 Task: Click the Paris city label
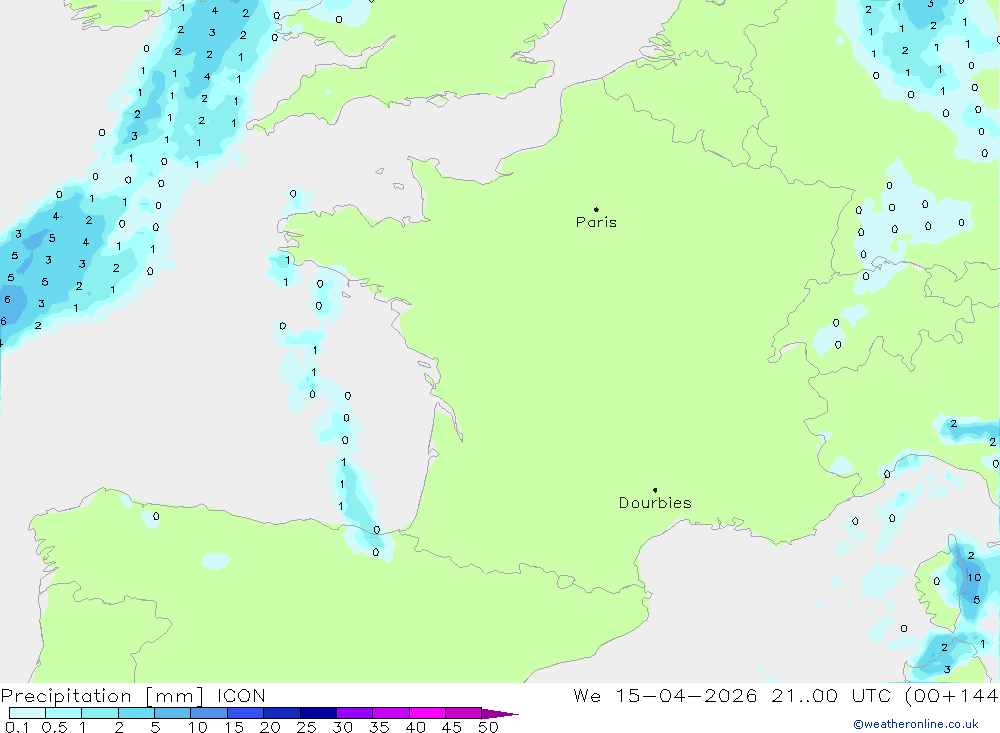(596, 222)
